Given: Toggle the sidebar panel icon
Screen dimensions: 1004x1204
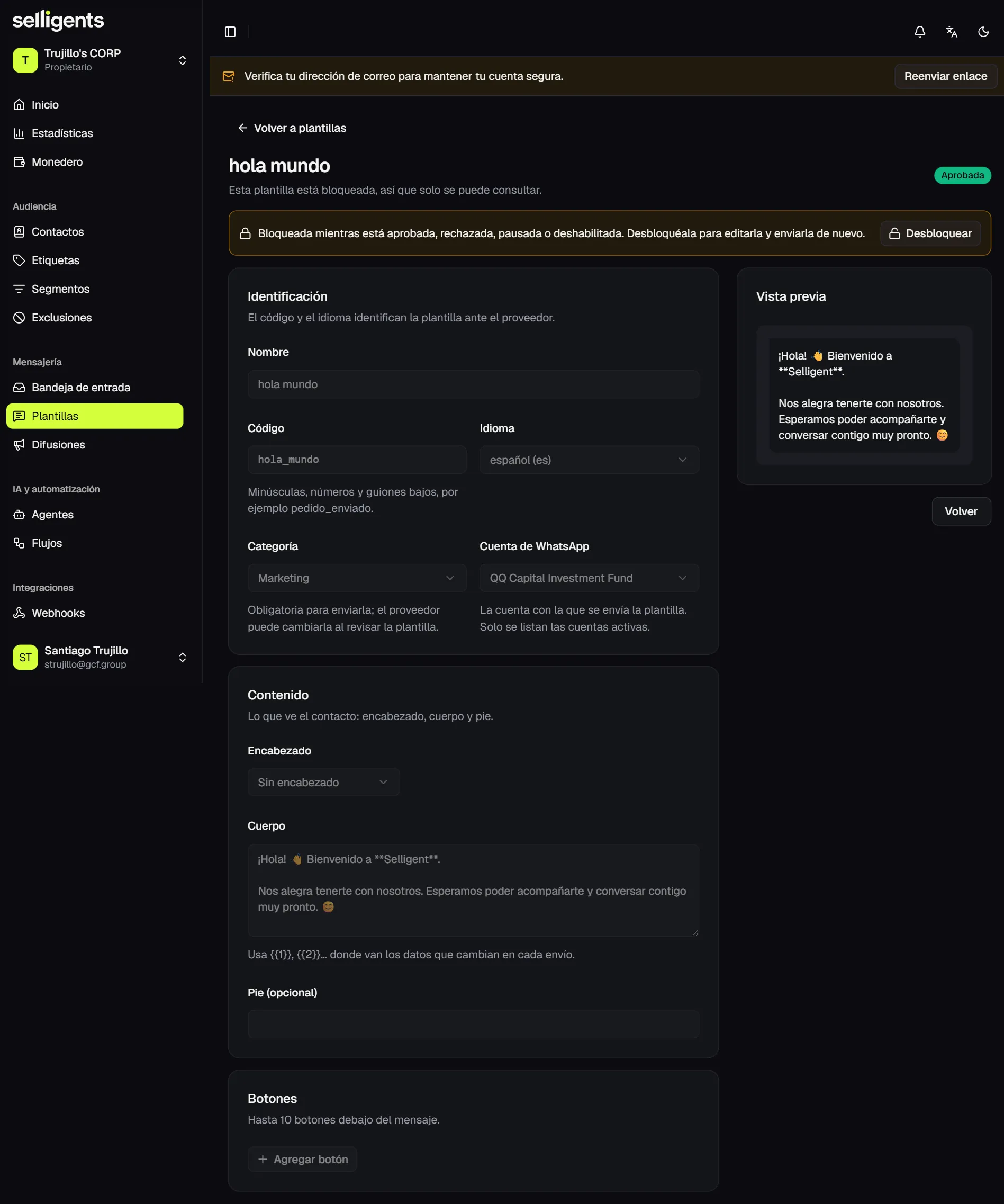Looking at the screenshot, I should 230,32.
